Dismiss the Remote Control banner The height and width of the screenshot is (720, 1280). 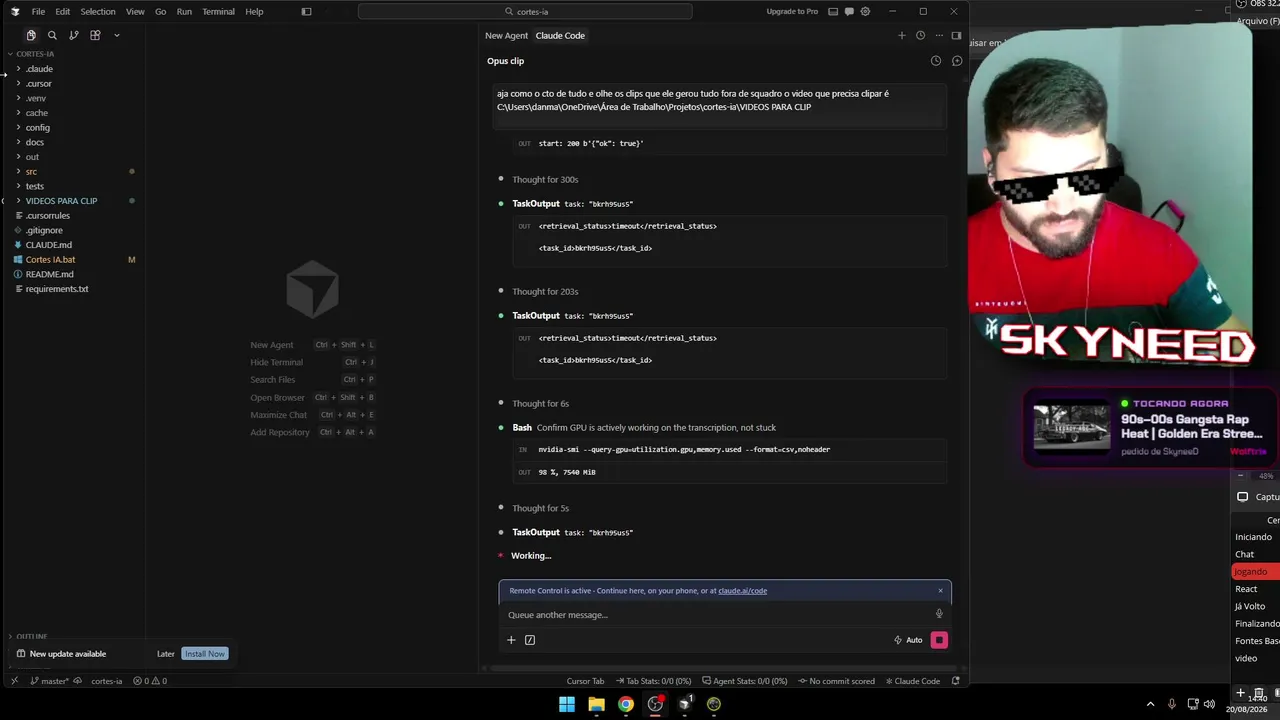(x=940, y=591)
